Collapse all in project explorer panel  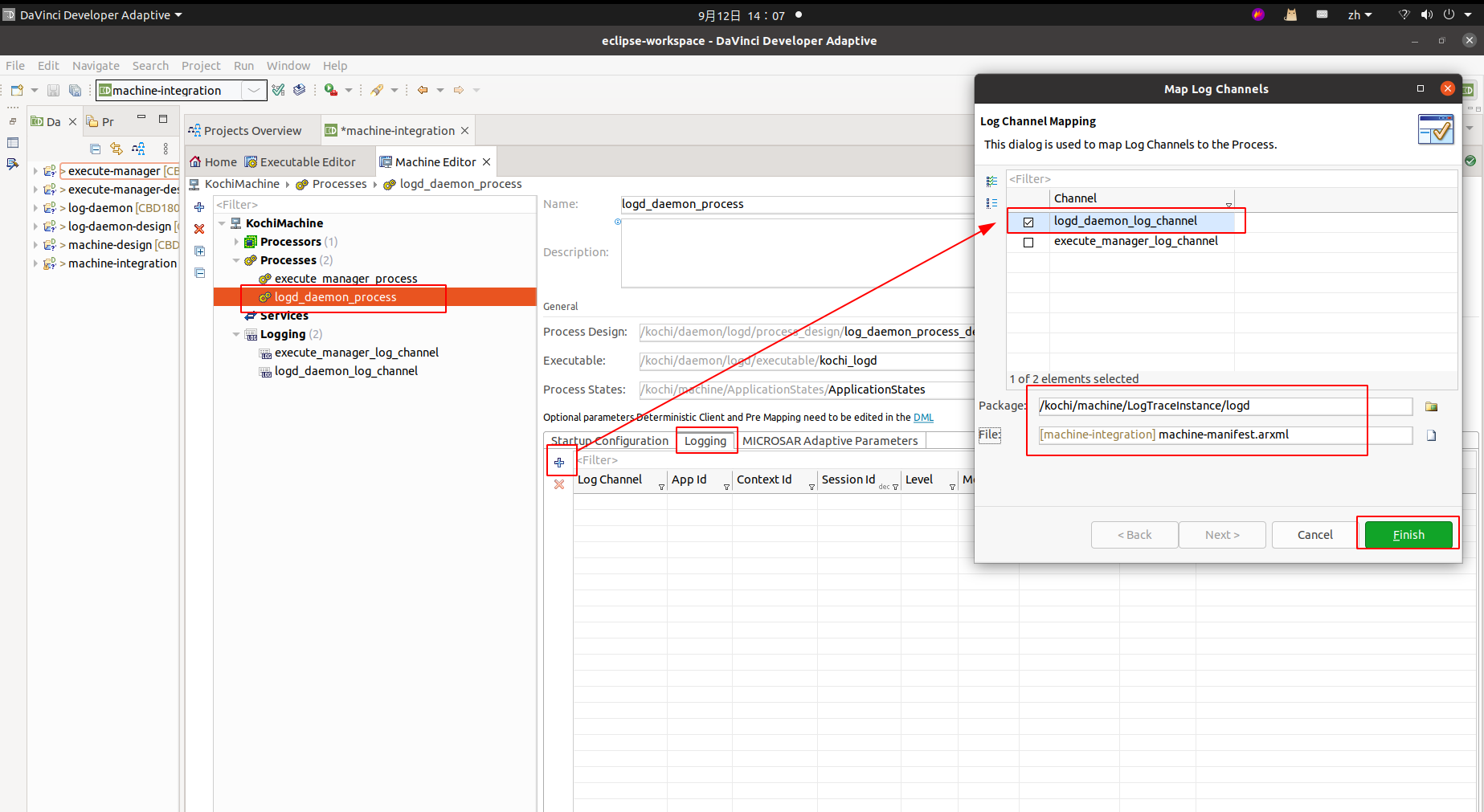point(96,149)
